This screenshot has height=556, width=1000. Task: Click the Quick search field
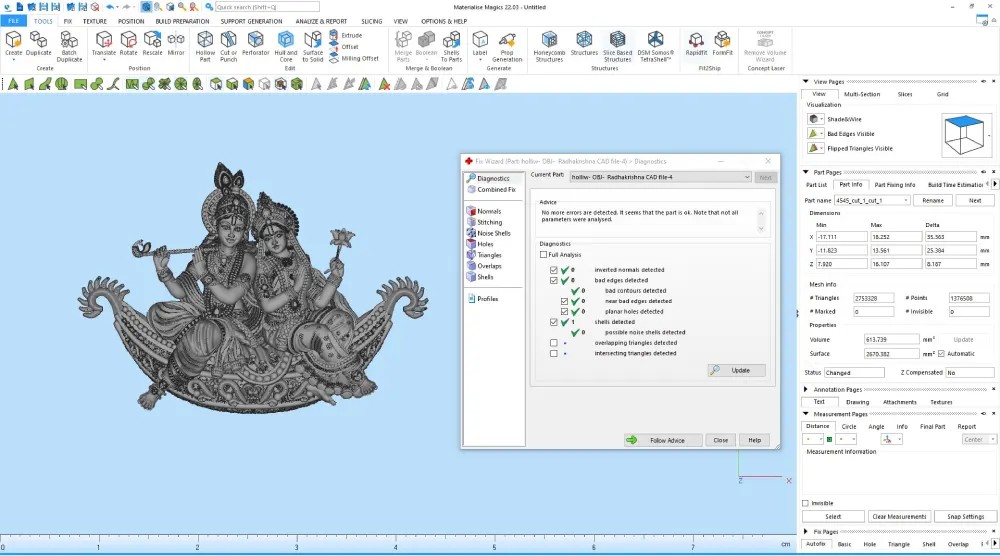point(267,7)
